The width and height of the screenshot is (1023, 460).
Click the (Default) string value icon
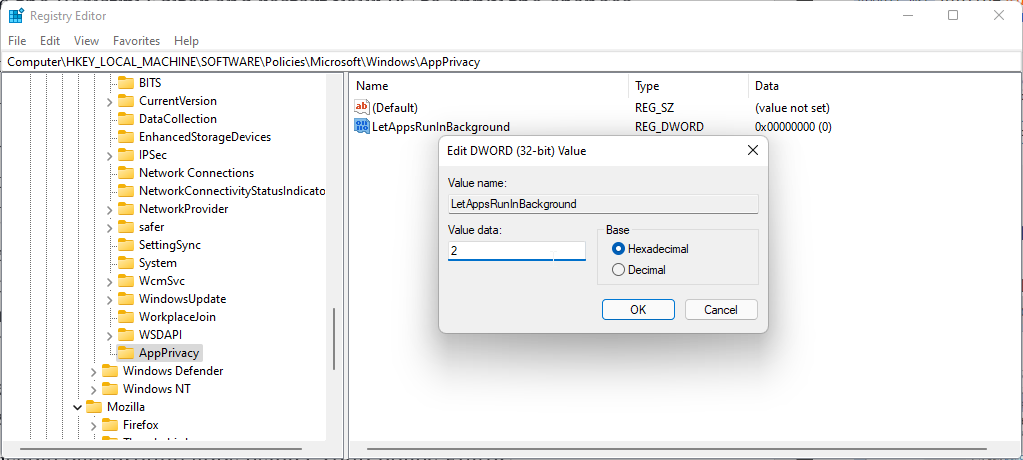click(x=362, y=107)
